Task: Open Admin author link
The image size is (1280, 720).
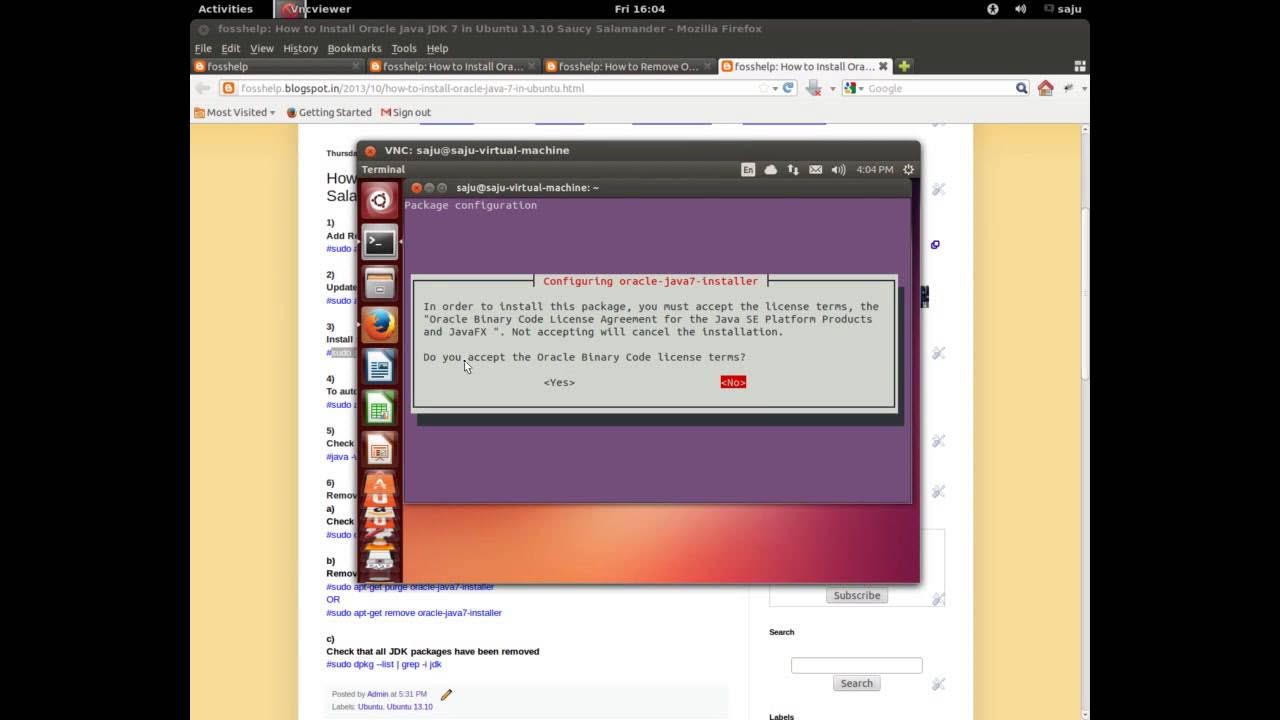Action: click(377, 694)
